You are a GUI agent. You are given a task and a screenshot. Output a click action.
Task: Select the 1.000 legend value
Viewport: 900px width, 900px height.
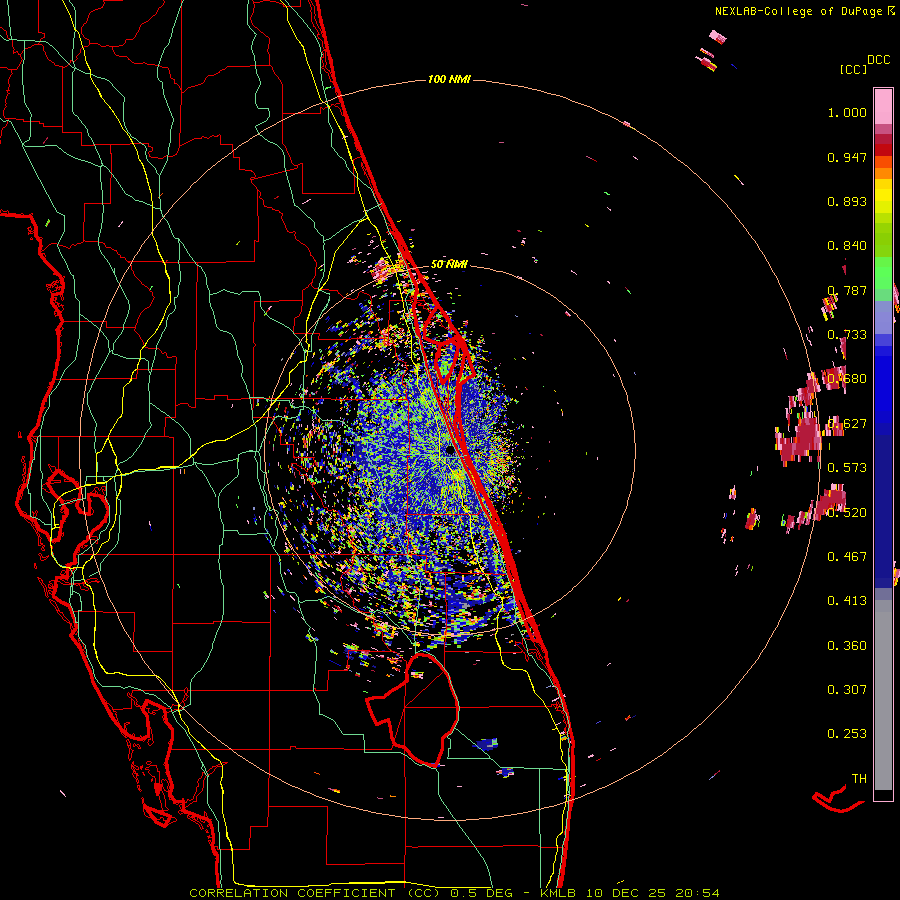tap(847, 112)
